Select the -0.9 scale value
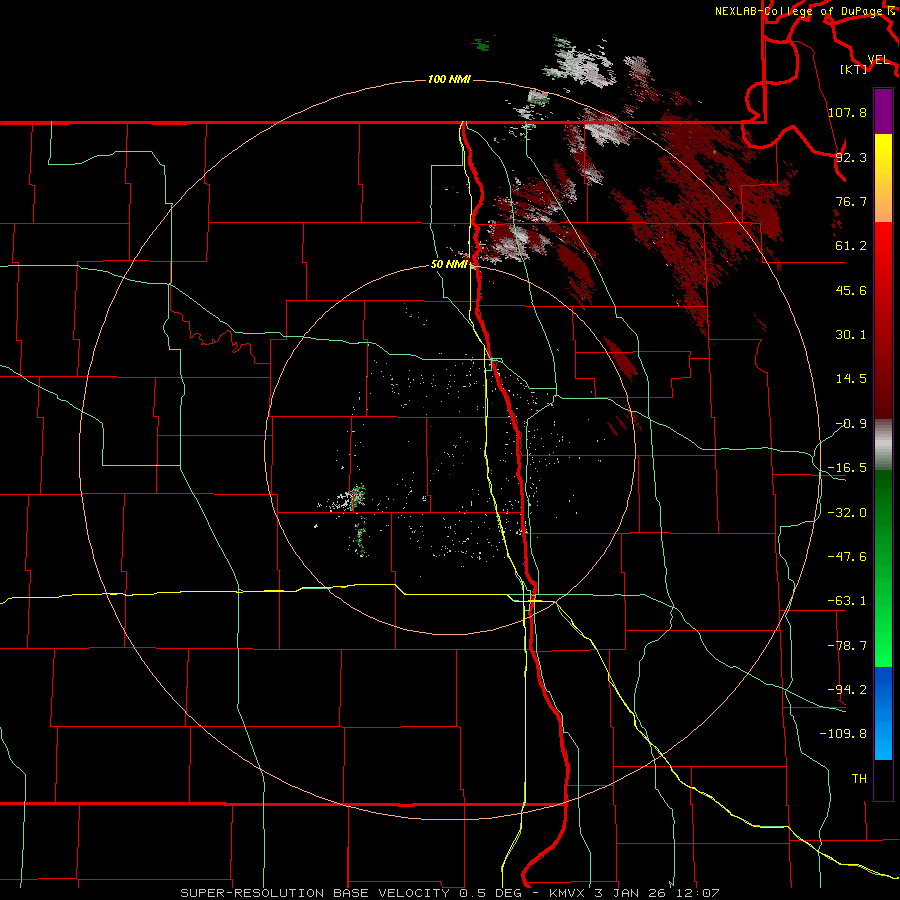The width and height of the screenshot is (900, 900). point(851,424)
